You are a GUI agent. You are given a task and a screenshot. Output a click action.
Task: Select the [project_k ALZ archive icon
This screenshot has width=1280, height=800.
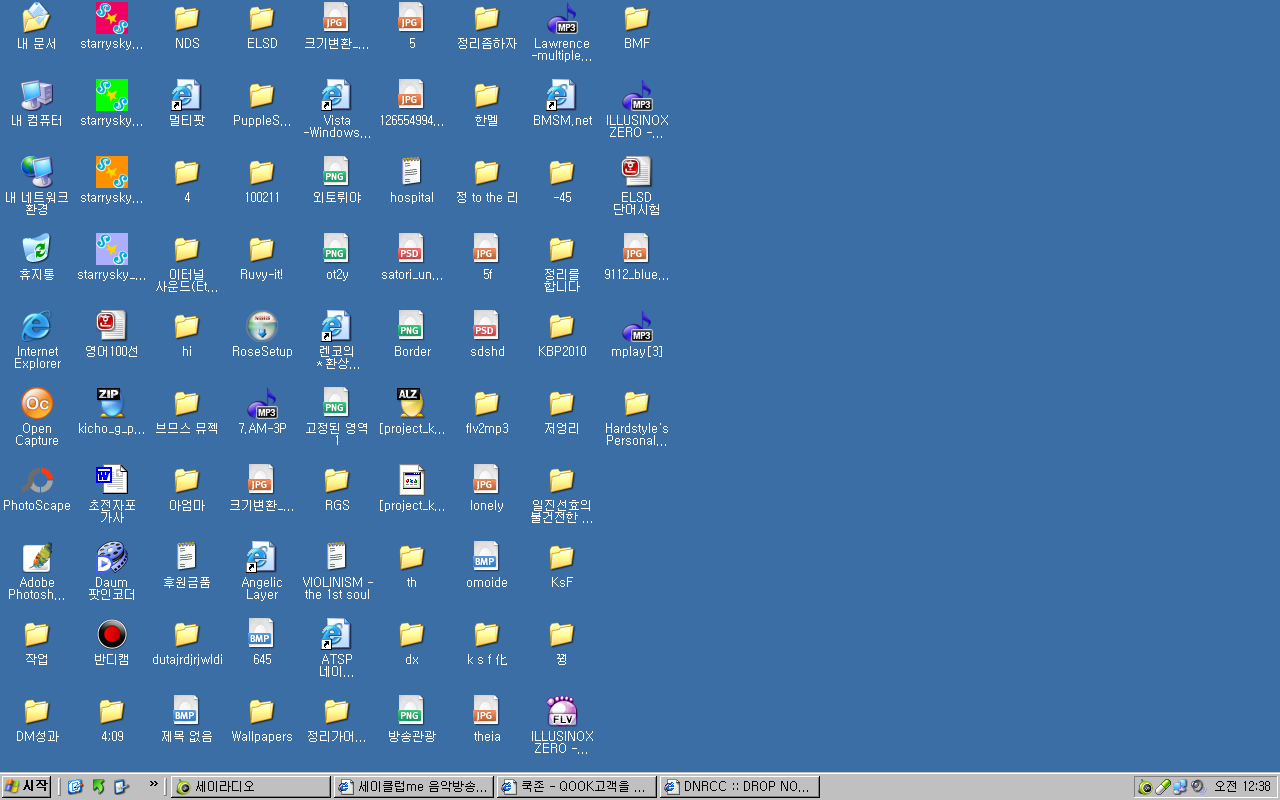point(412,404)
